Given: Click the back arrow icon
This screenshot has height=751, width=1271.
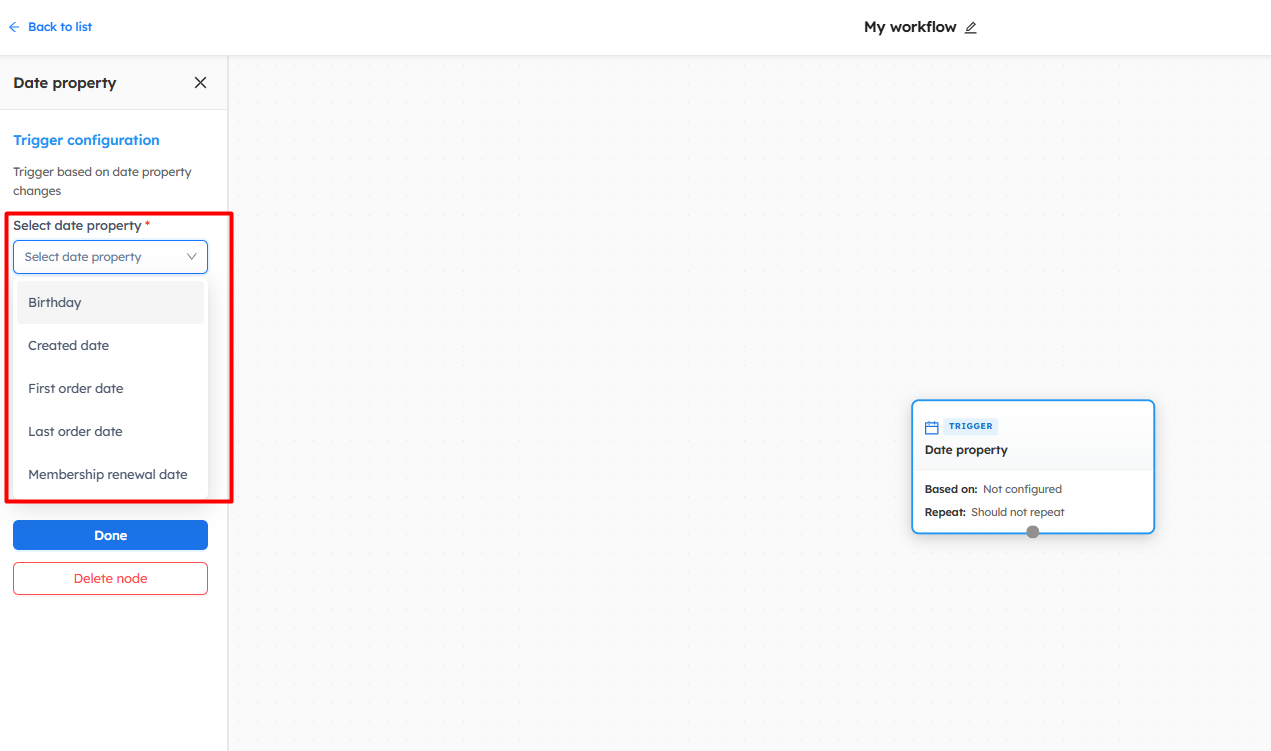Looking at the screenshot, I should (14, 27).
